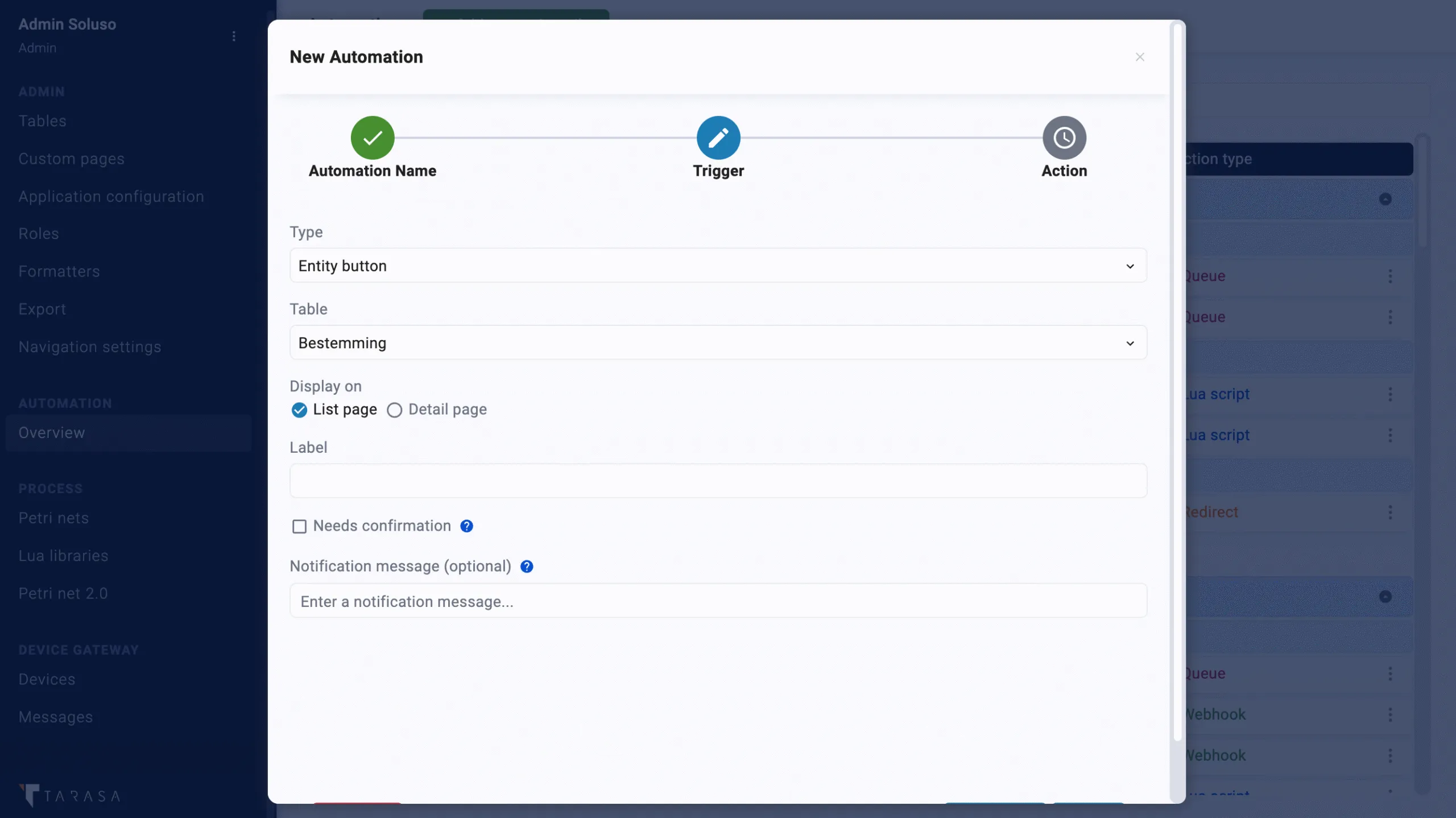Viewport: 1456px width, 818px height.
Task: Click the Action clock step icon
Action: pyautogui.click(x=1064, y=138)
